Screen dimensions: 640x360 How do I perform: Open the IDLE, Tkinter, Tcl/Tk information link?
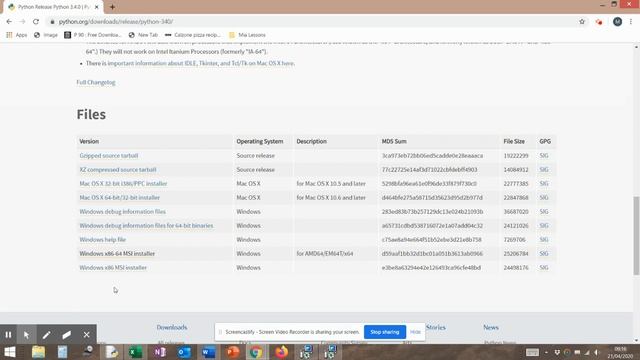point(200,64)
